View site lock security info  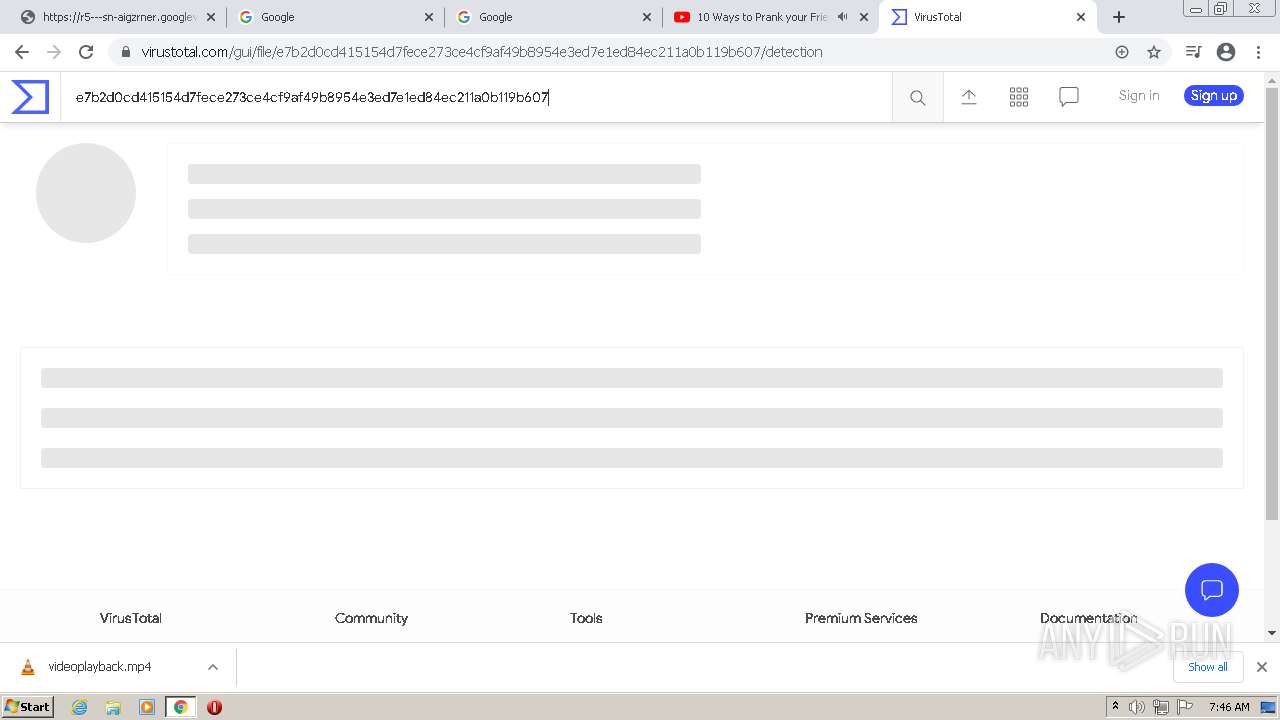[125, 52]
